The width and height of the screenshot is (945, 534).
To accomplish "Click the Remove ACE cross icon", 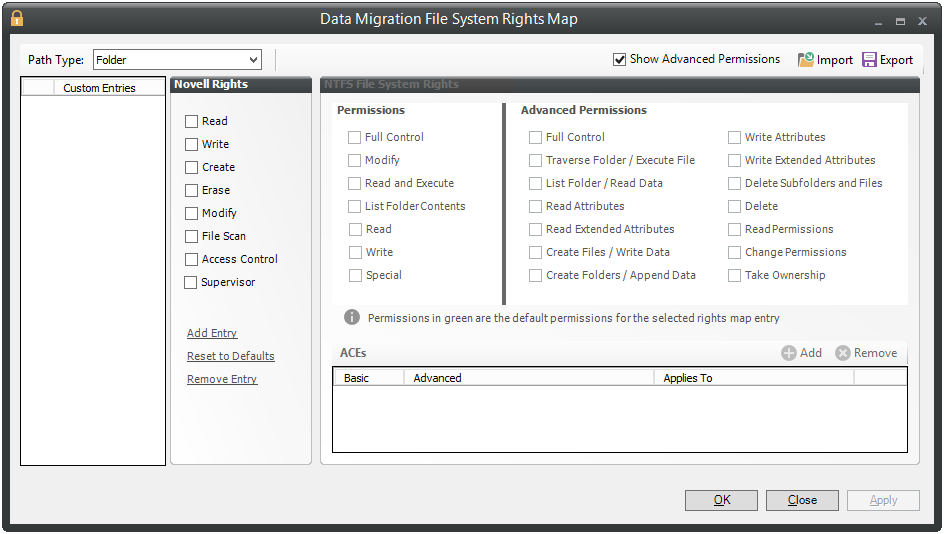I will [x=843, y=353].
